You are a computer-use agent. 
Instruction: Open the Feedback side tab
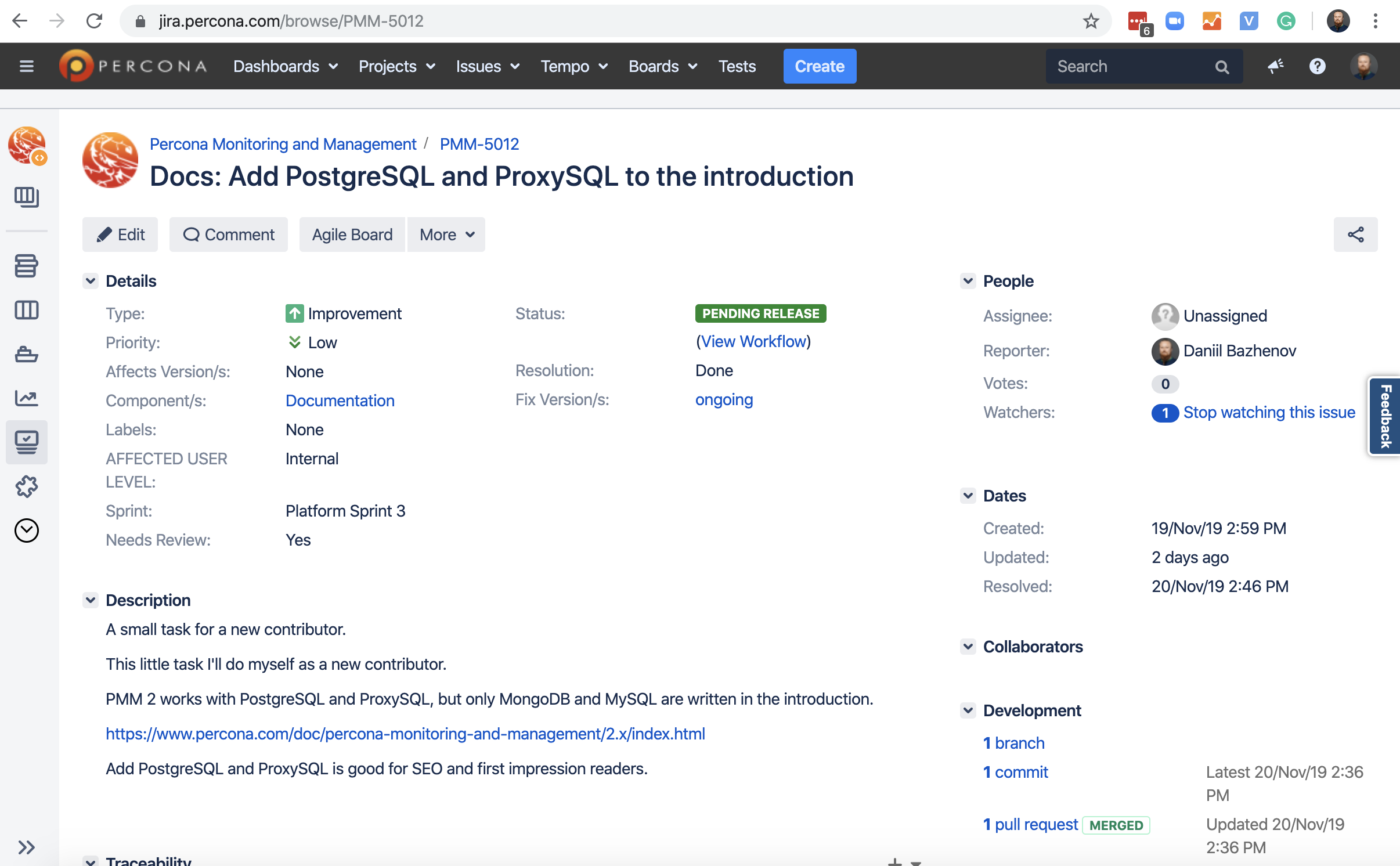pos(1385,417)
